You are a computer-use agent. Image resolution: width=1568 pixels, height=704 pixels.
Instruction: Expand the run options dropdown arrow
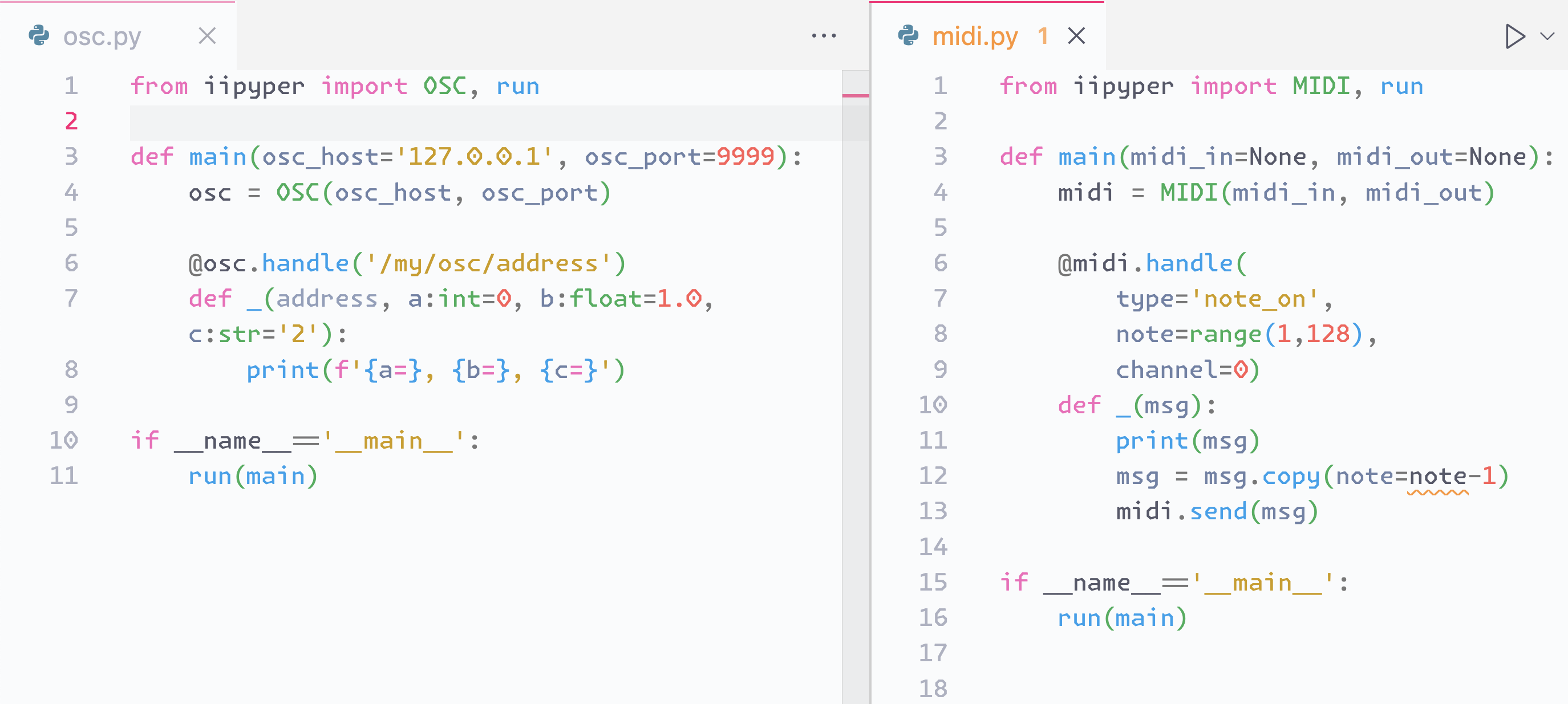(1547, 36)
